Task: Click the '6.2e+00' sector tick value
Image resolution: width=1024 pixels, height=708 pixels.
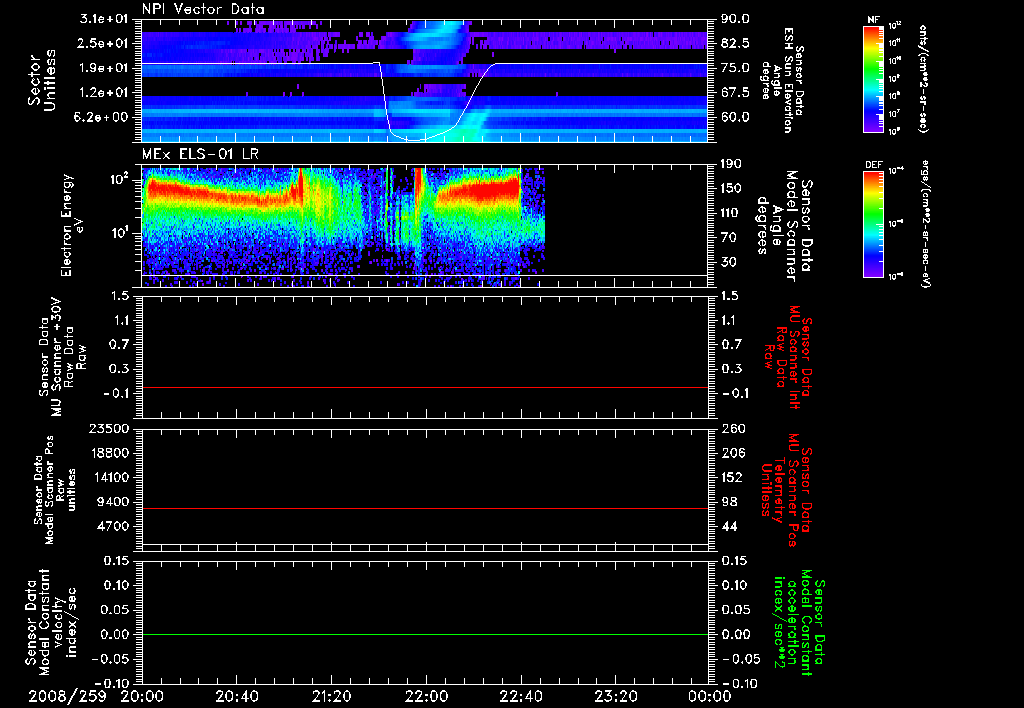Action: point(101,117)
